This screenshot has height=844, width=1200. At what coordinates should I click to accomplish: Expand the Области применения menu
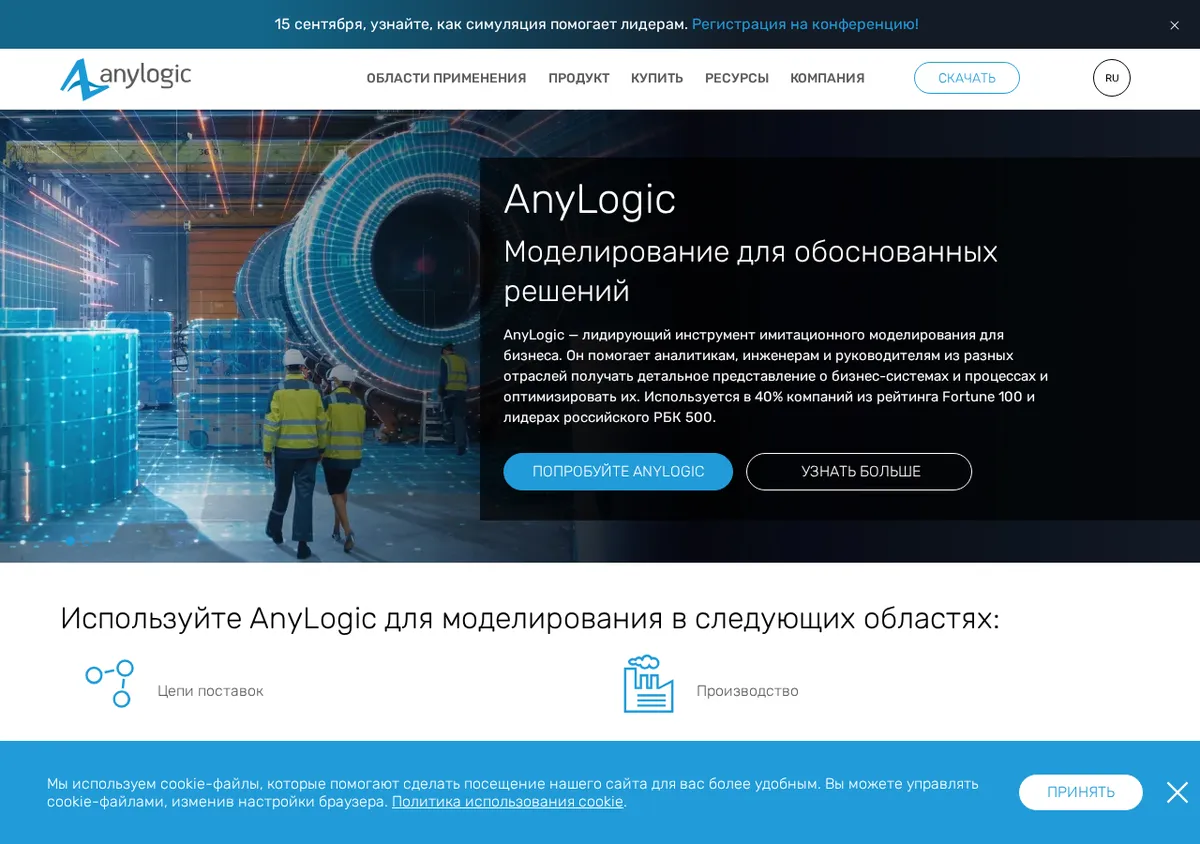point(446,78)
